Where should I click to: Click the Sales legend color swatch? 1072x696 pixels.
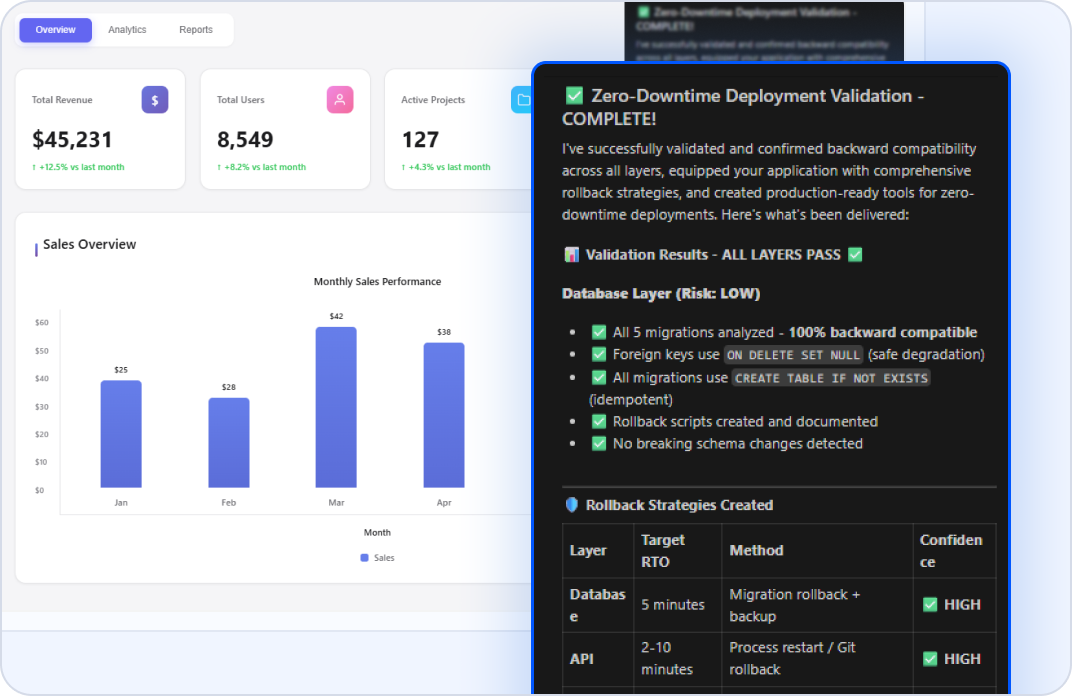[365, 558]
